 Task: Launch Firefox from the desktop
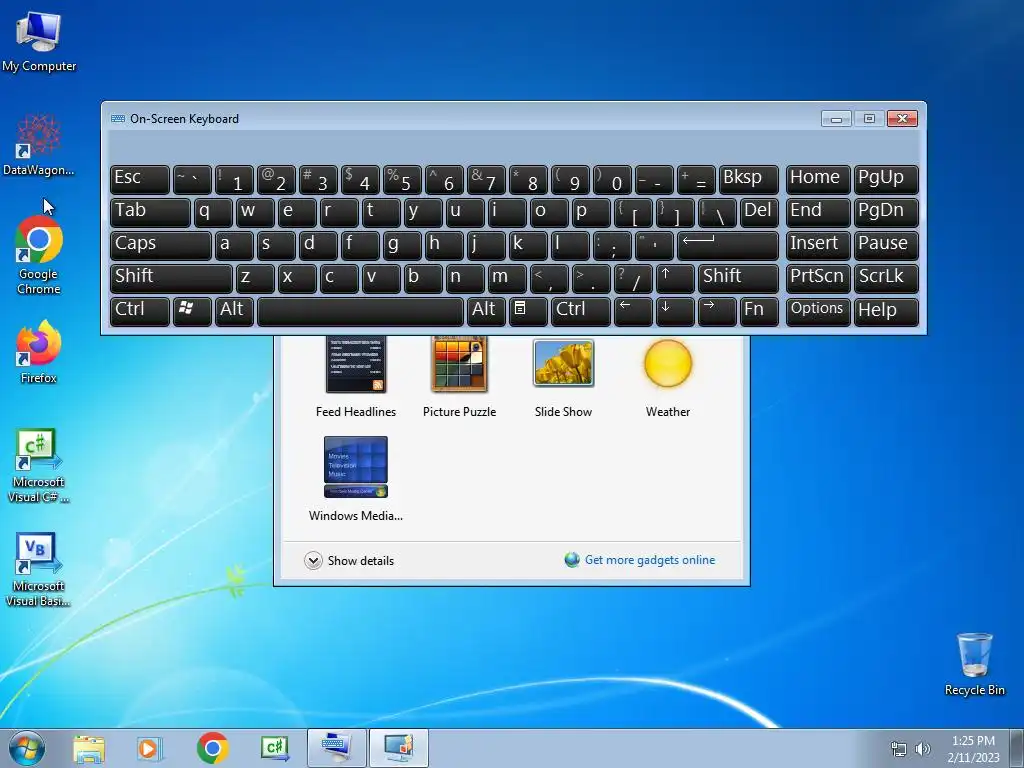click(x=39, y=352)
